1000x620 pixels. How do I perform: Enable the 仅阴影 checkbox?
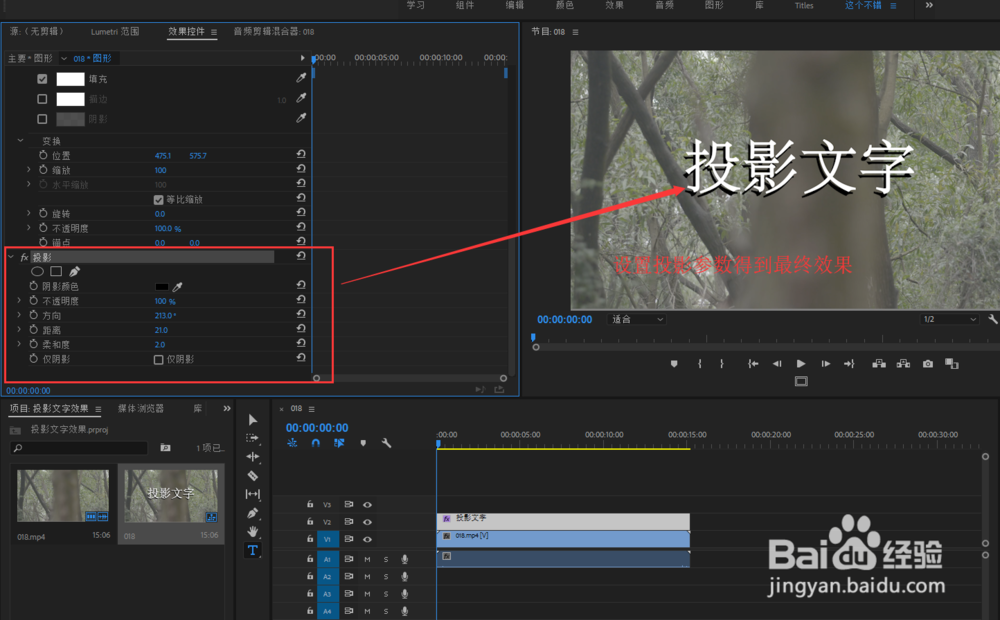156,360
